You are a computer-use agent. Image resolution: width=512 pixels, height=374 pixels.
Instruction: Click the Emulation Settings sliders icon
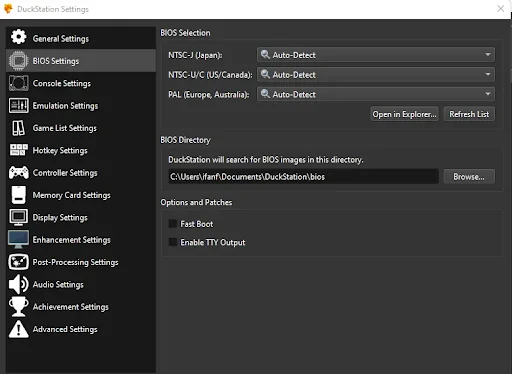click(x=18, y=106)
